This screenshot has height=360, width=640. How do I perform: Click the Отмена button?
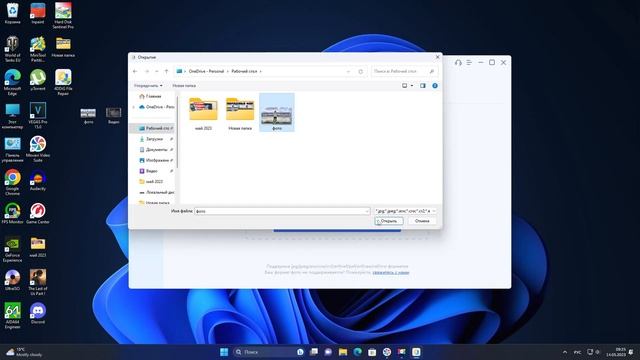point(422,221)
